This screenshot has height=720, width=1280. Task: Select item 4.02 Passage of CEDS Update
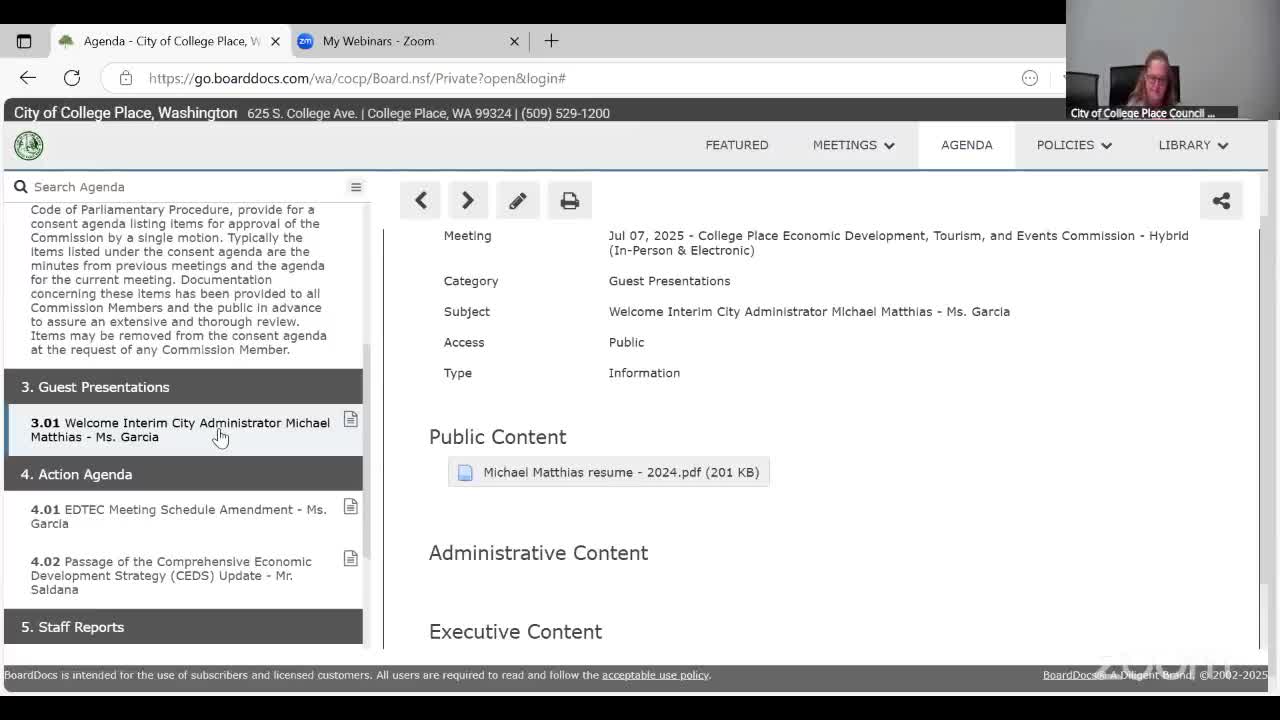pyautogui.click(x=184, y=576)
